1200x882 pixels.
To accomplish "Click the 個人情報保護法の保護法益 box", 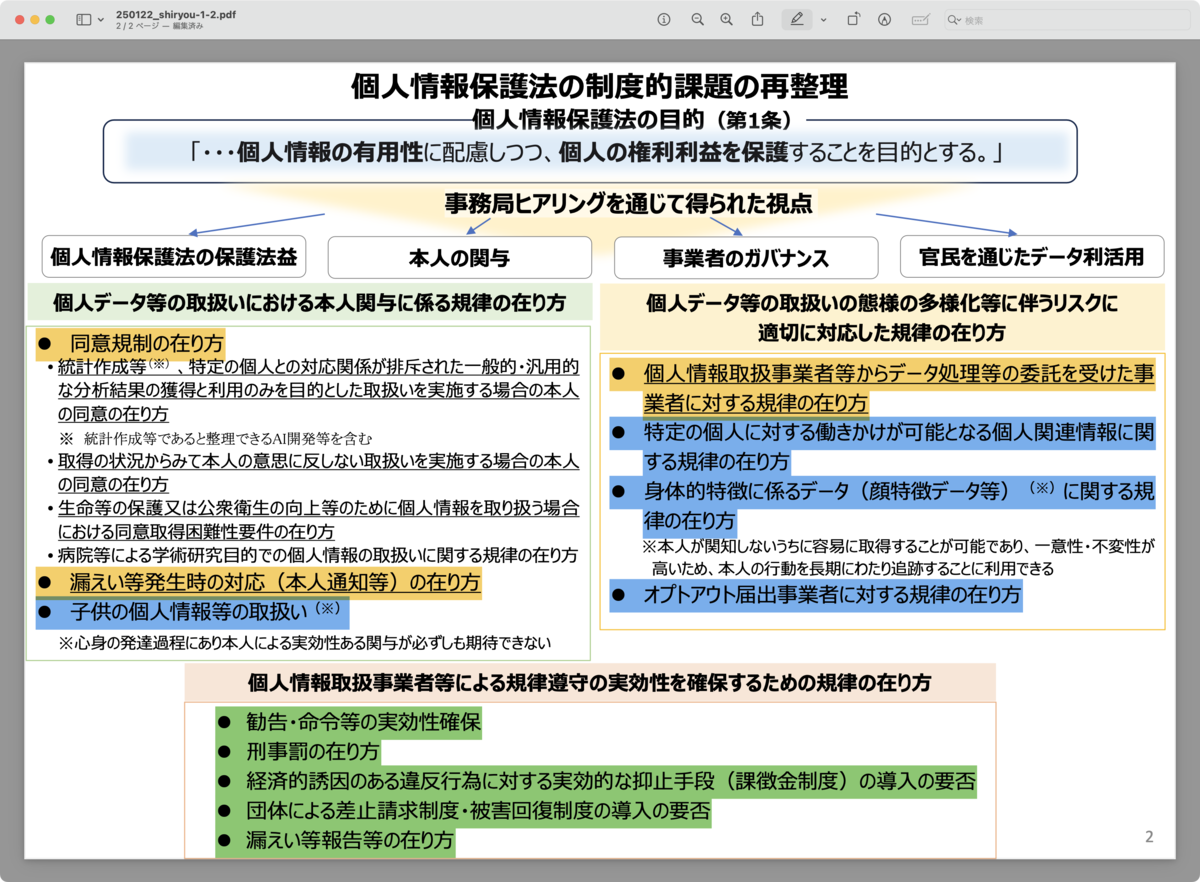I will (174, 257).
